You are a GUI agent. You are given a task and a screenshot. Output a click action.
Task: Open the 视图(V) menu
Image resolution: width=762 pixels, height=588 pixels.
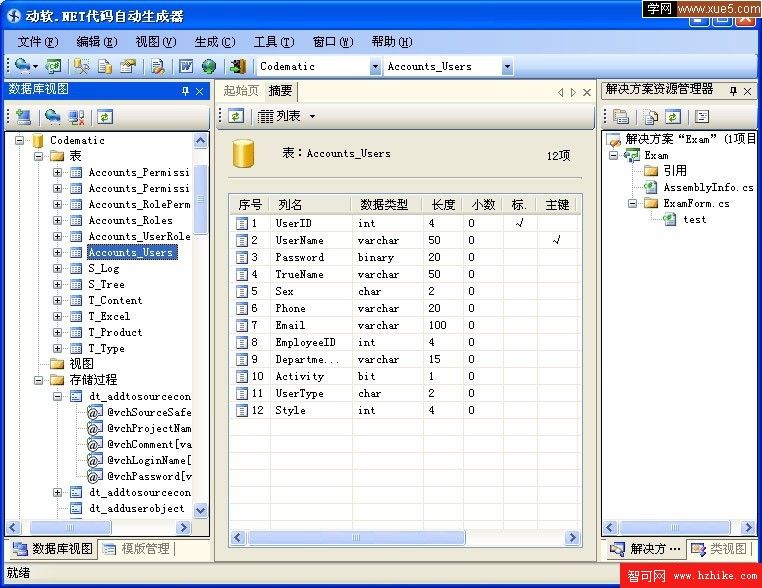point(156,42)
